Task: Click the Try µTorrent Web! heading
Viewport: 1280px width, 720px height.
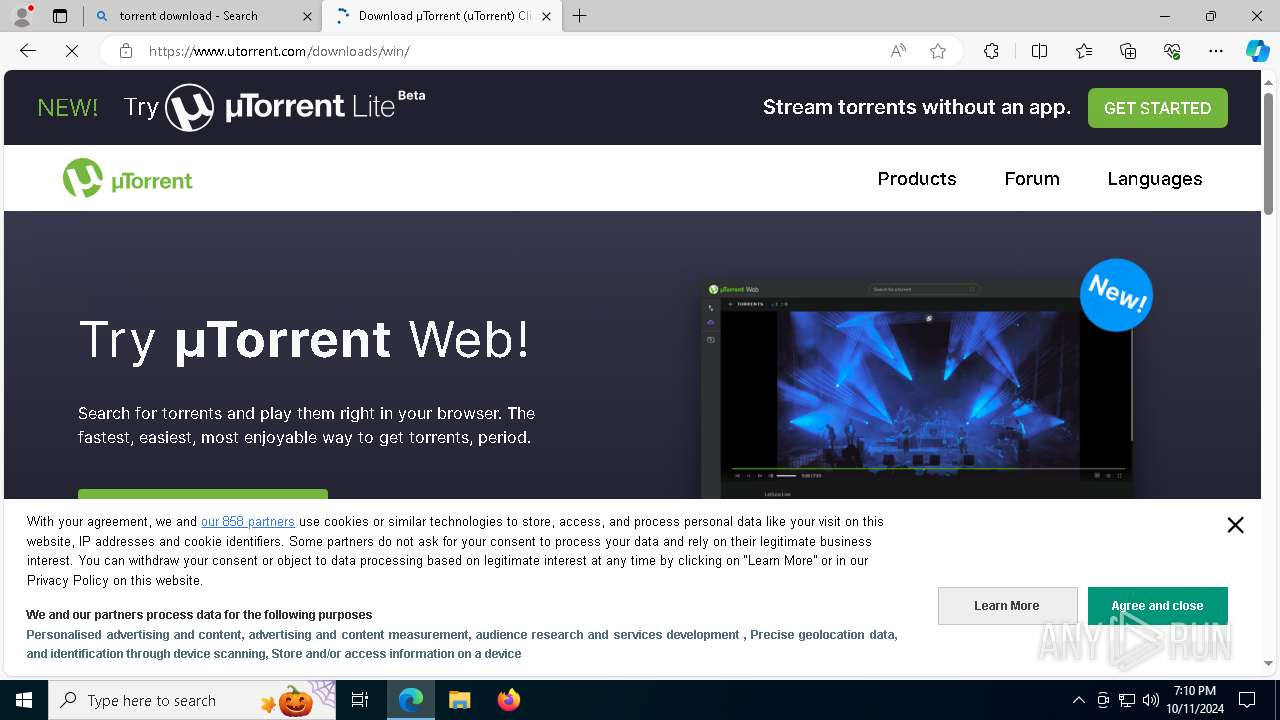Action: pos(304,340)
